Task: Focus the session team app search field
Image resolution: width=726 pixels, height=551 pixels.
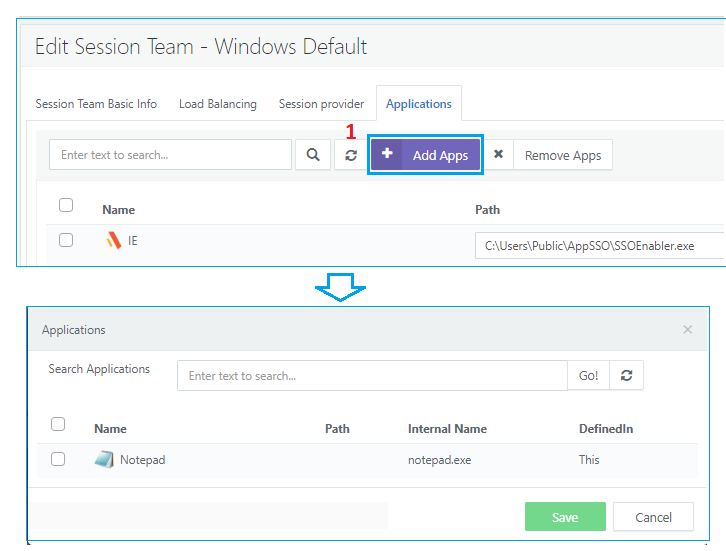Action: pos(170,155)
